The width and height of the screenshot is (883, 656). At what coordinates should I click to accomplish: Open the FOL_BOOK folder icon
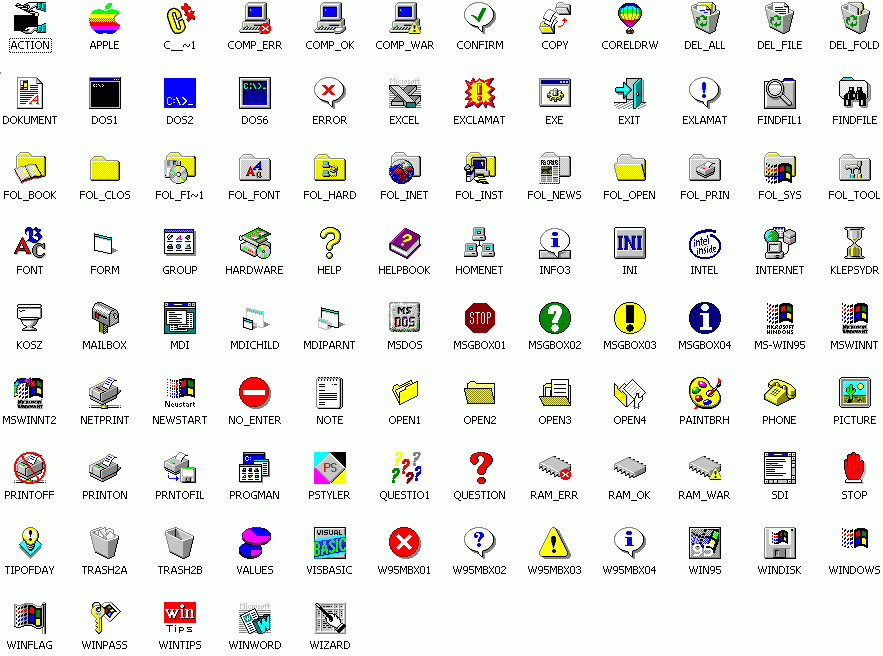[x=30, y=168]
